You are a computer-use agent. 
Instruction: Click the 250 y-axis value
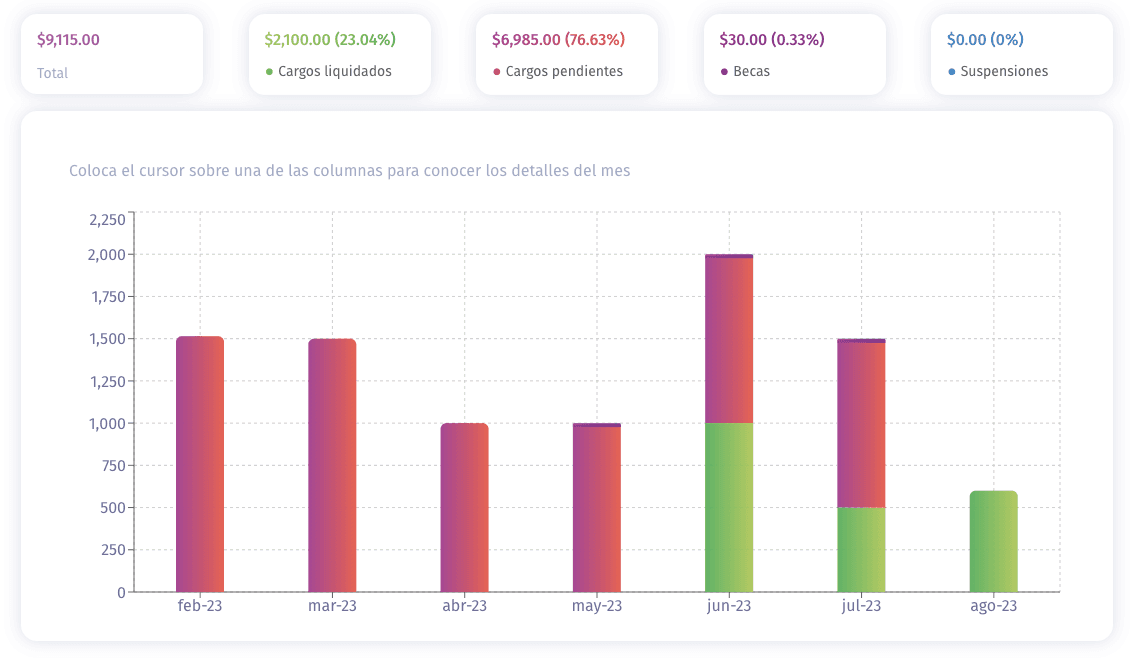tap(113, 550)
